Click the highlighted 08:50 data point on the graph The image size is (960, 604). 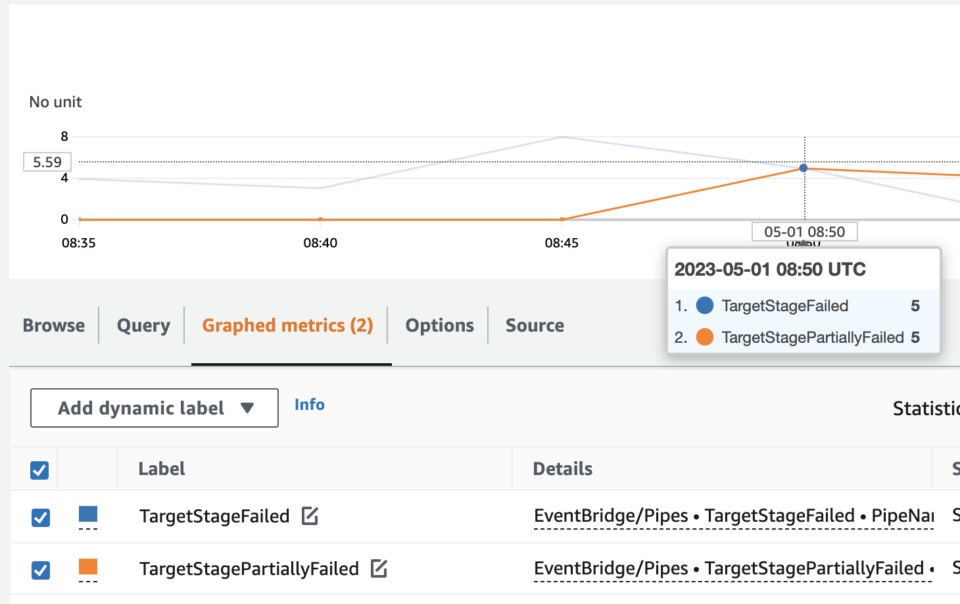pyautogui.click(x=804, y=168)
